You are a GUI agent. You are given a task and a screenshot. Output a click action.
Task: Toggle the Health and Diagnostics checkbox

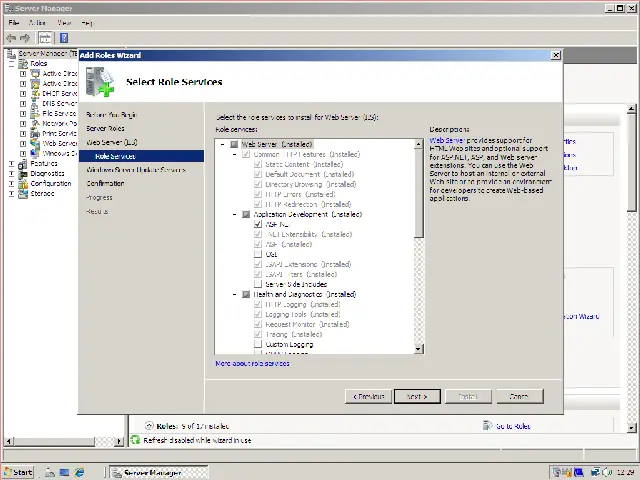coord(246,294)
